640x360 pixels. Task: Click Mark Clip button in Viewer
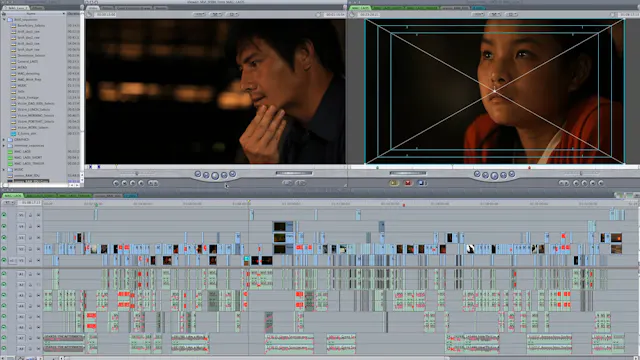(x=124, y=183)
